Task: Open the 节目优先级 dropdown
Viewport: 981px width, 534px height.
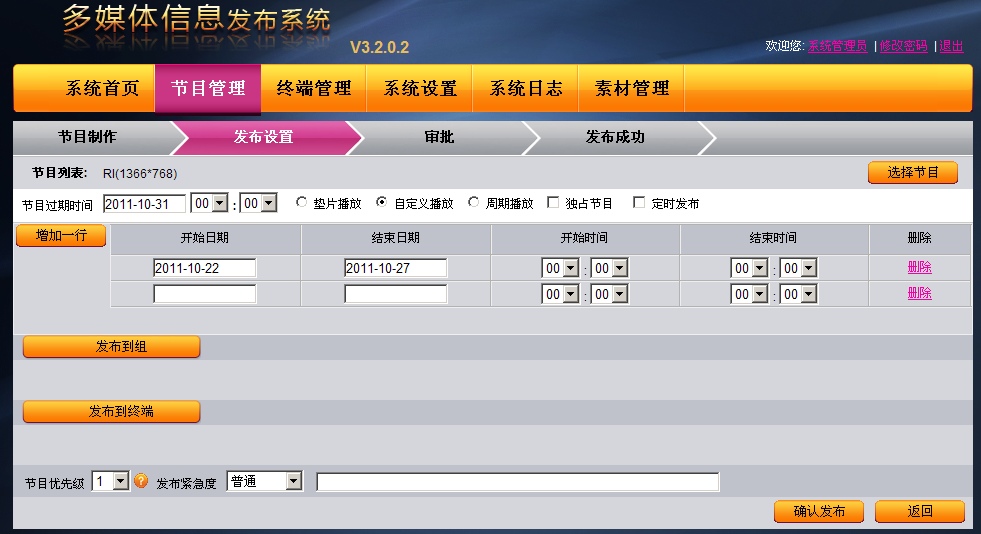Action: coord(111,482)
